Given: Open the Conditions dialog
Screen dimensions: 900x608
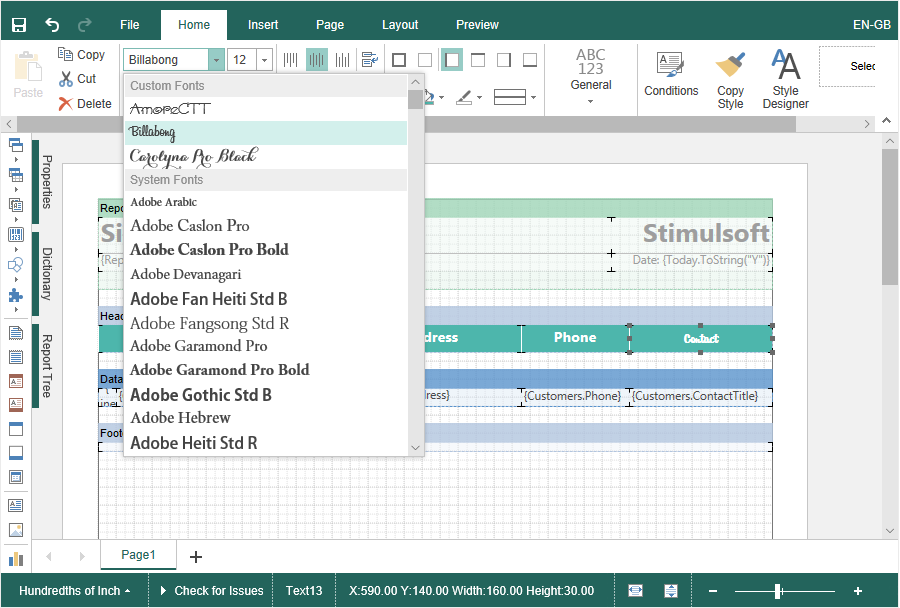Looking at the screenshot, I should click(671, 75).
